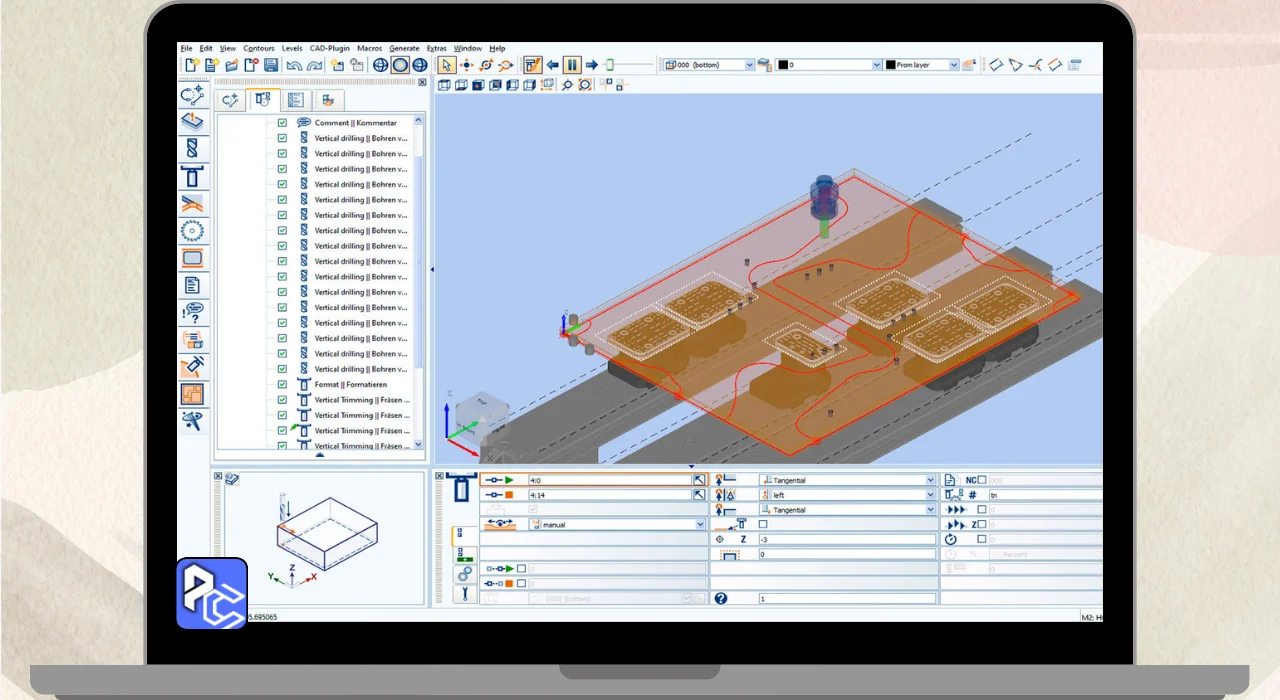This screenshot has width=1280, height=700.
Task: Toggle the Format || Formatieren checkbox
Action: [282, 385]
